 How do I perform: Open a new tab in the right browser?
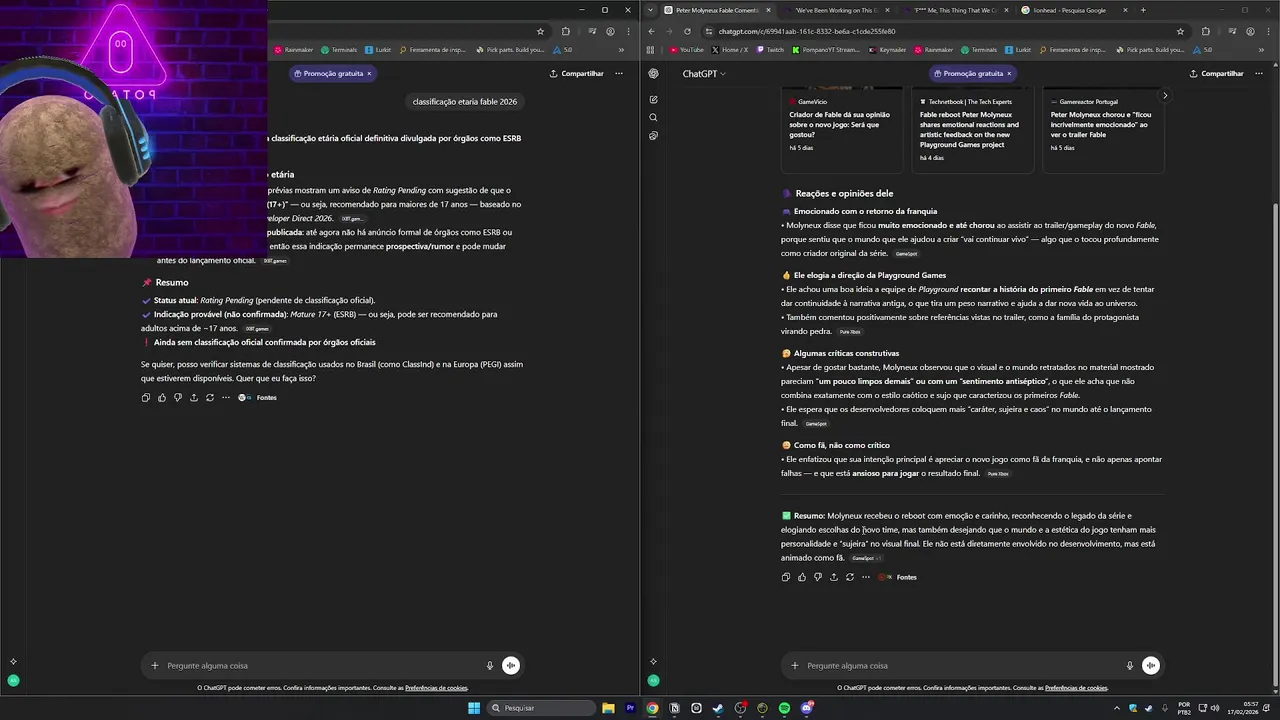pos(1143,10)
